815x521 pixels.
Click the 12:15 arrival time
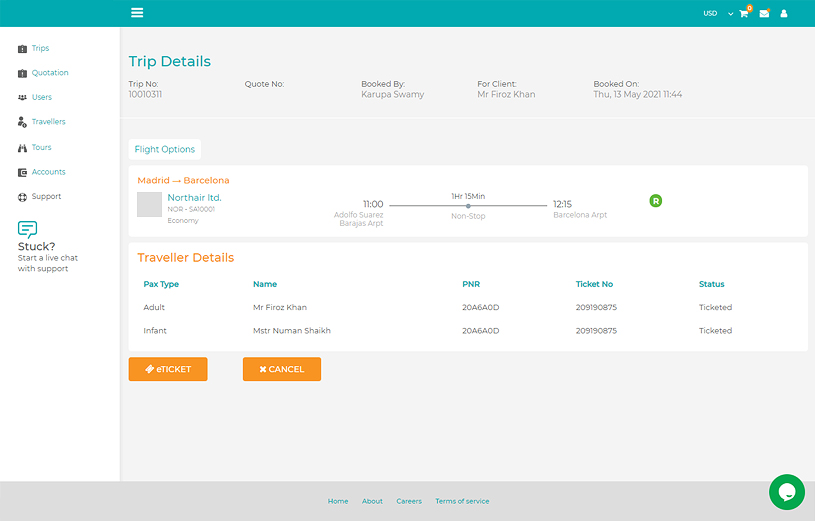point(562,204)
